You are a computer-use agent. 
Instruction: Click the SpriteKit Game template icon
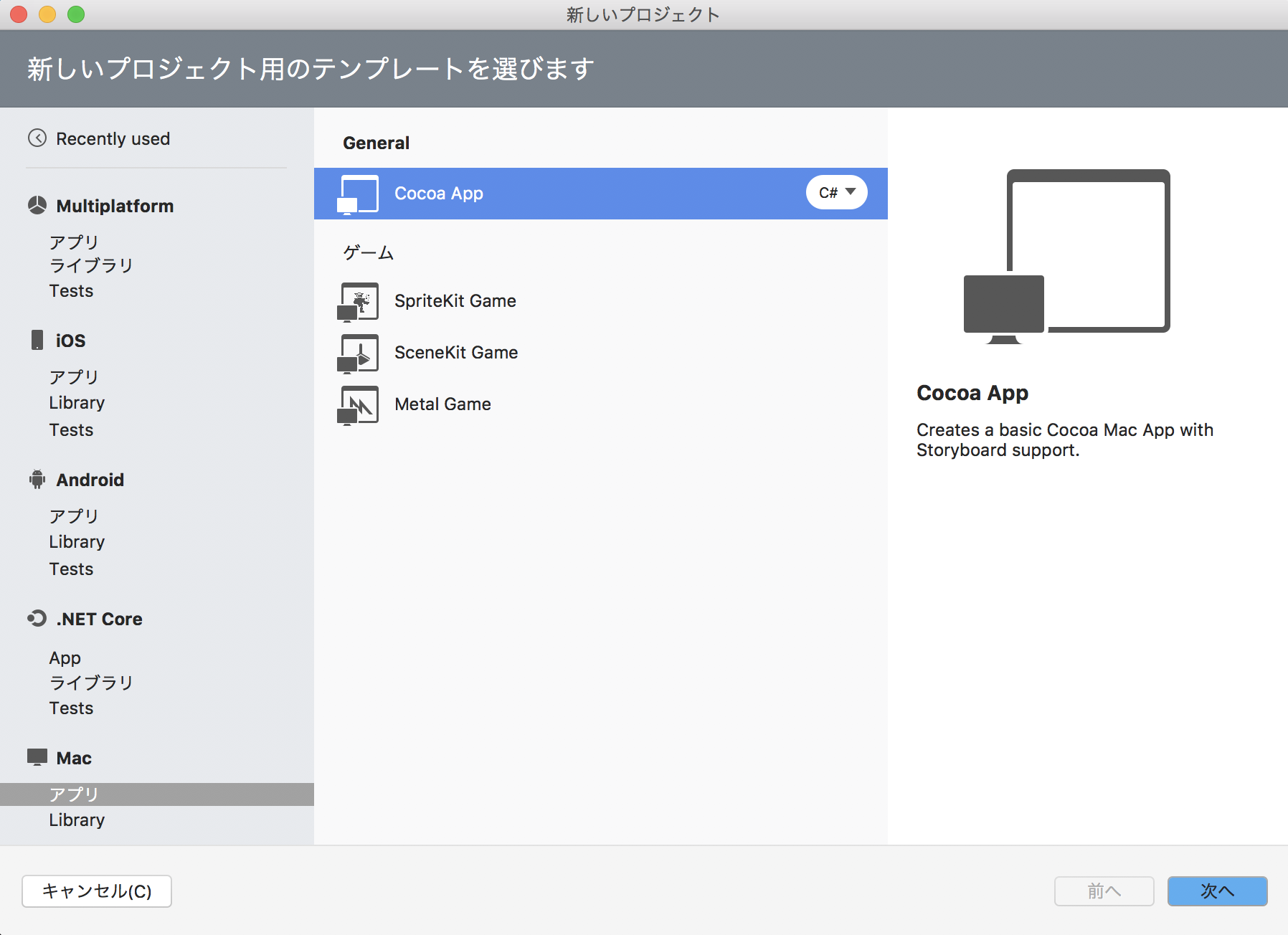pyautogui.click(x=358, y=302)
